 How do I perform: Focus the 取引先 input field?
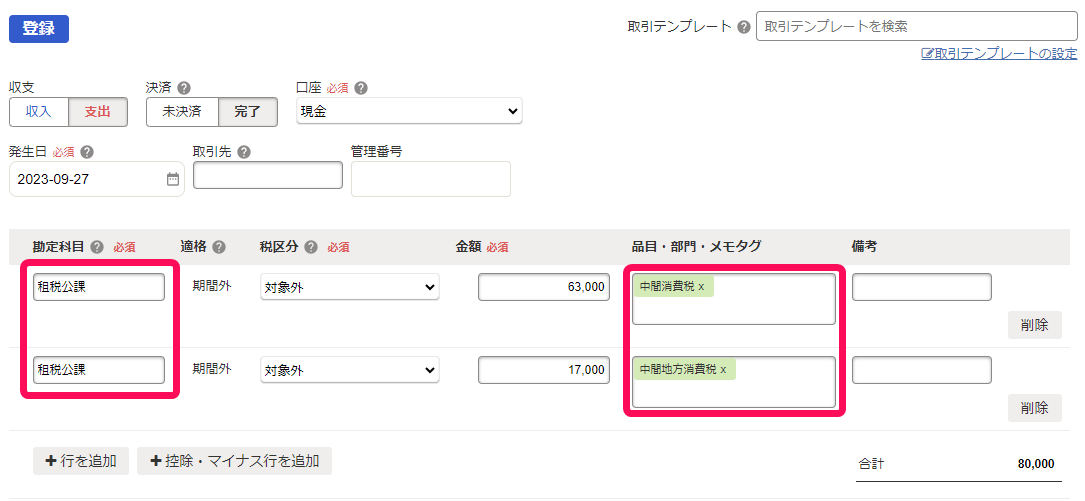[268, 175]
